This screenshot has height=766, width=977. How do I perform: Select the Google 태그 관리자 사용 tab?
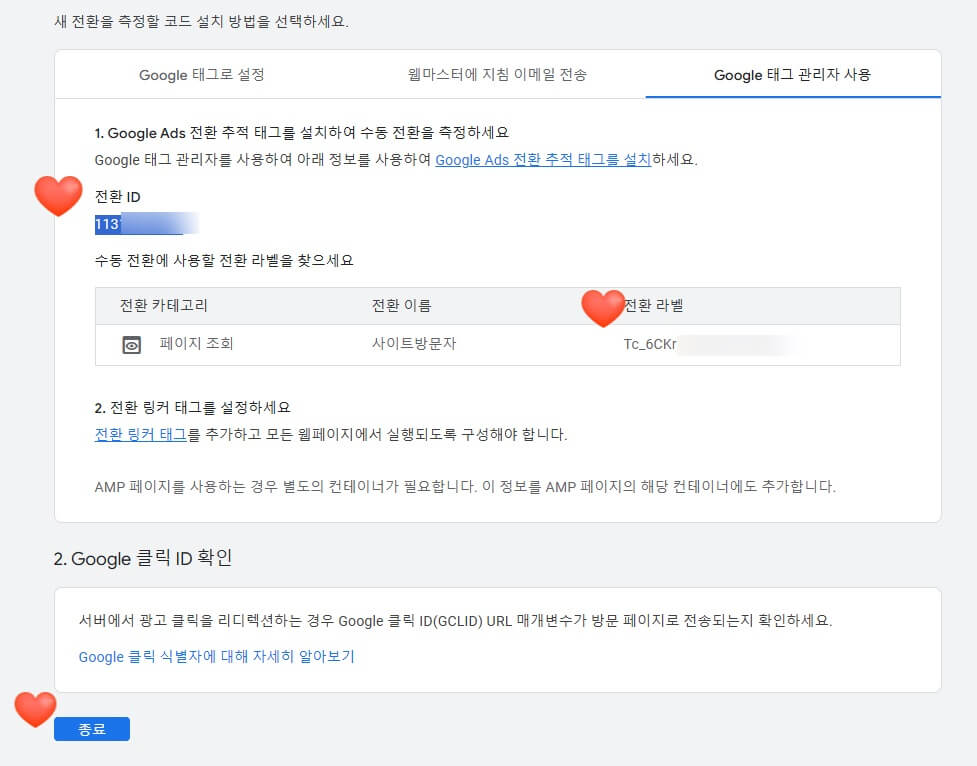click(792, 75)
